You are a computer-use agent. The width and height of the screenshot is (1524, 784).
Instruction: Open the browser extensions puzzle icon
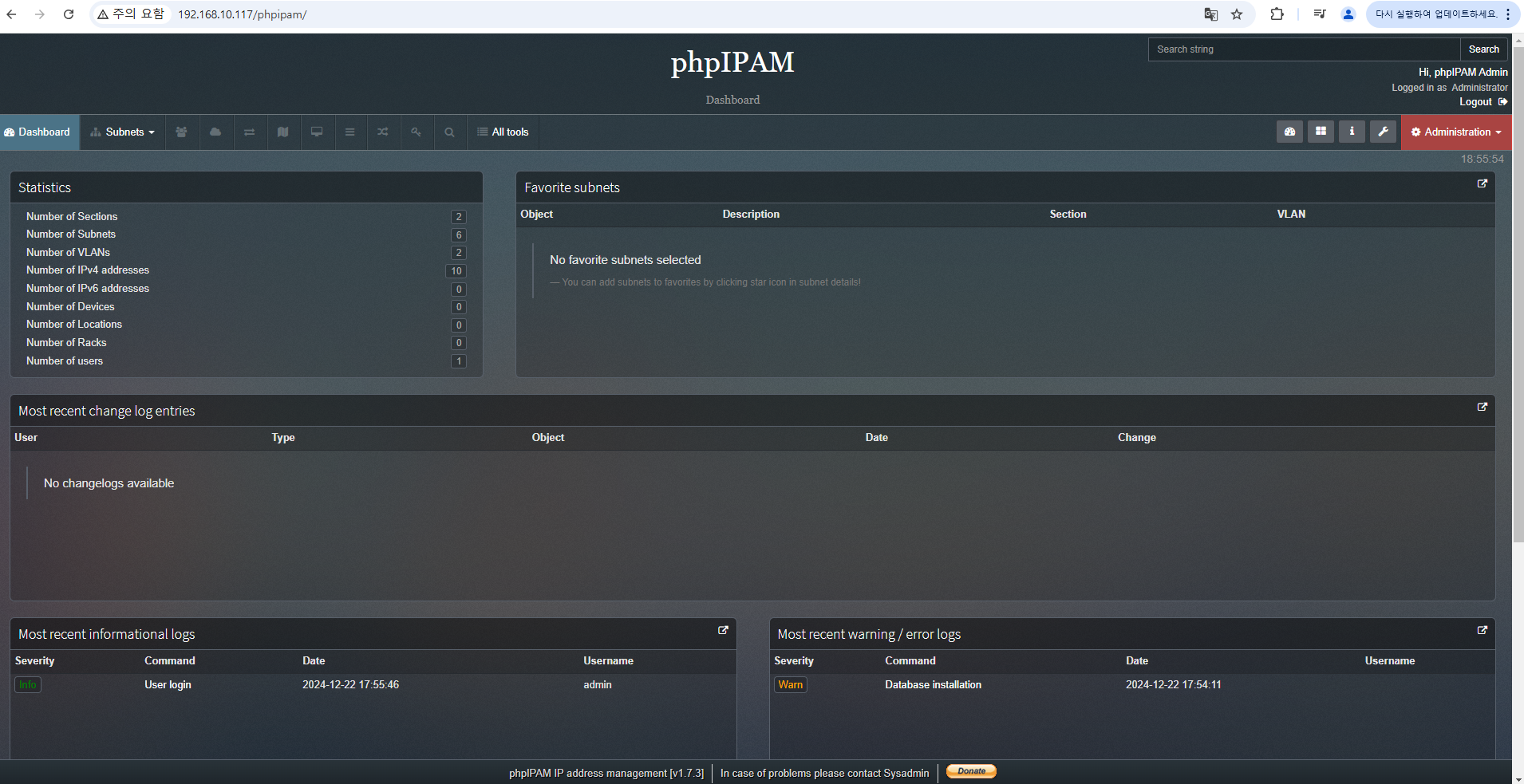1277,14
